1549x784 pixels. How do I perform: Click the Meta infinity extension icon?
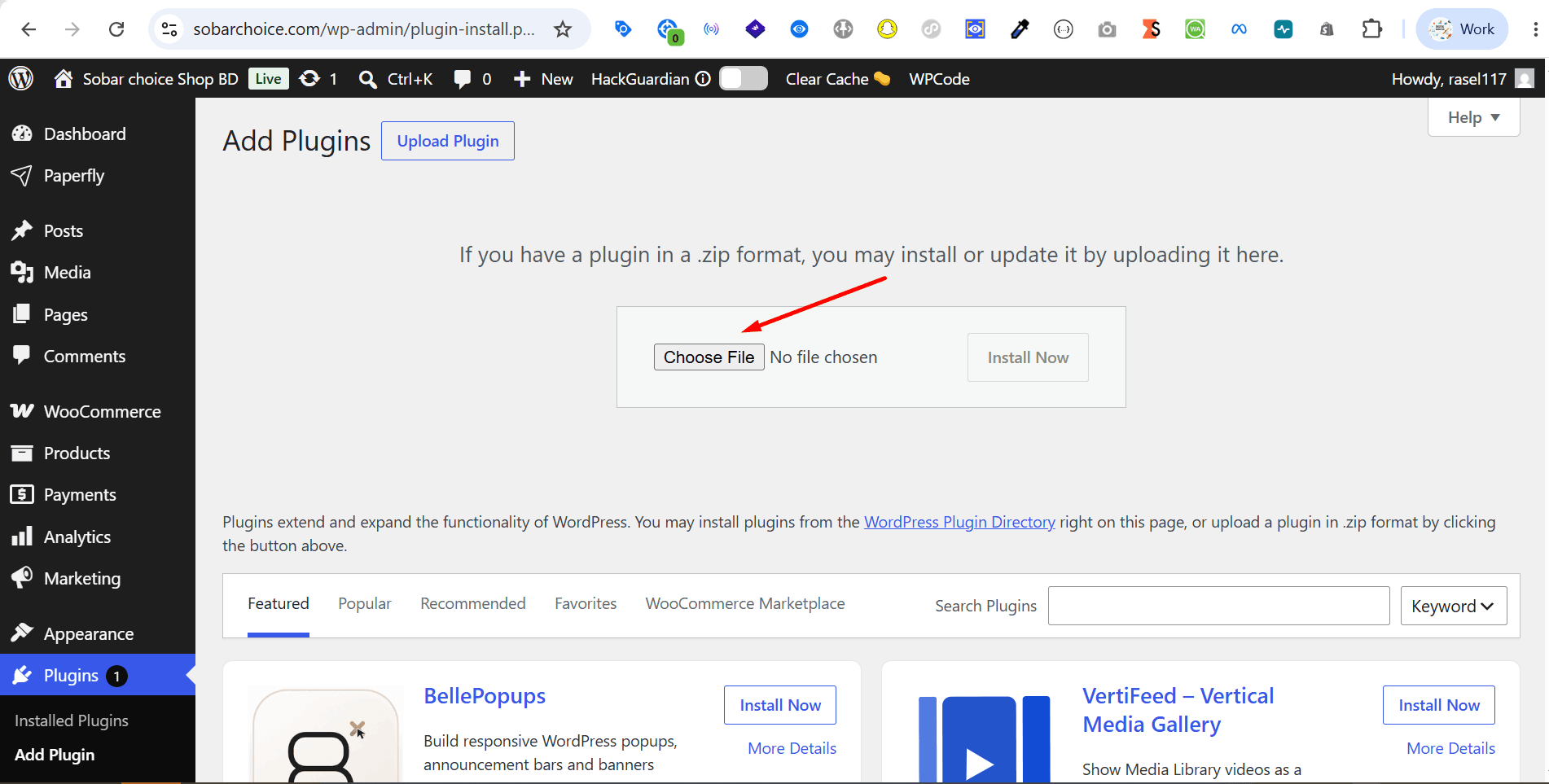[x=1239, y=29]
